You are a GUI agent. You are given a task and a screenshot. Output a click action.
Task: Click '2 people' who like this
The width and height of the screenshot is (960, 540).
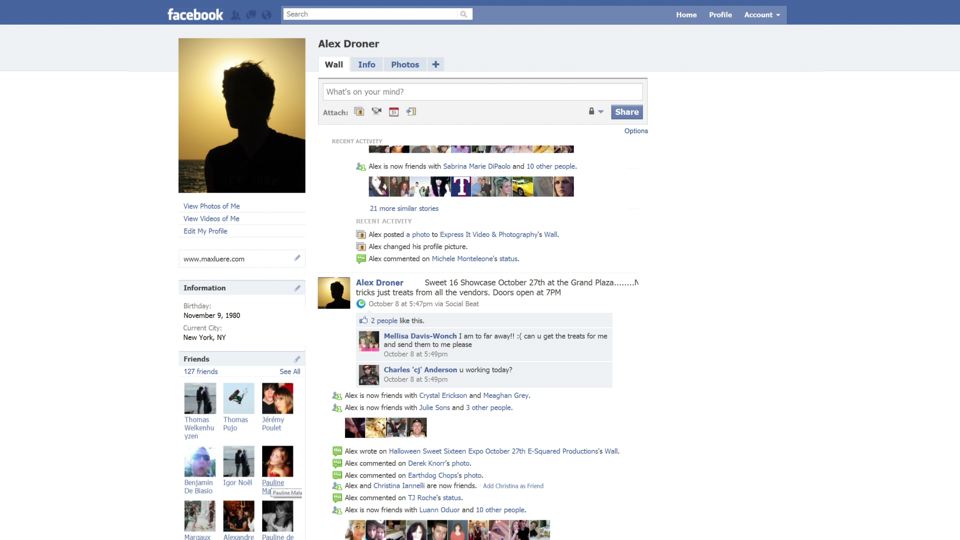click(384, 320)
